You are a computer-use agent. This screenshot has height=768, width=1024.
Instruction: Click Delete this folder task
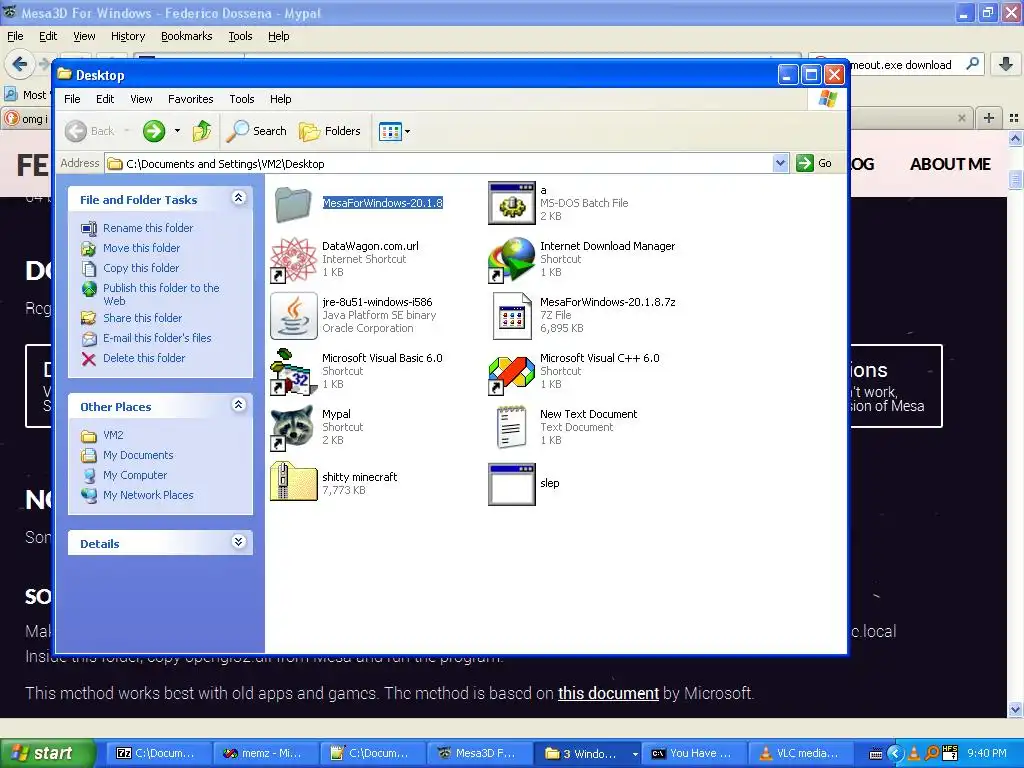click(144, 358)
